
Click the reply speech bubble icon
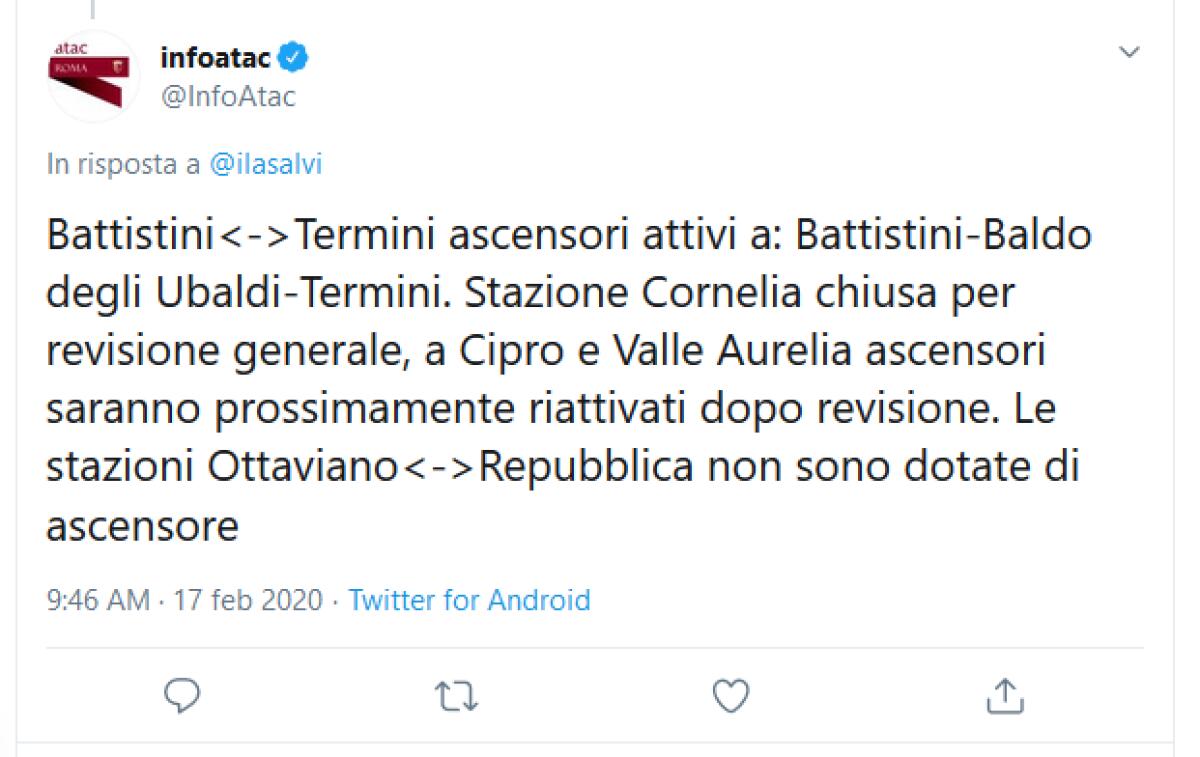[183, 696]
